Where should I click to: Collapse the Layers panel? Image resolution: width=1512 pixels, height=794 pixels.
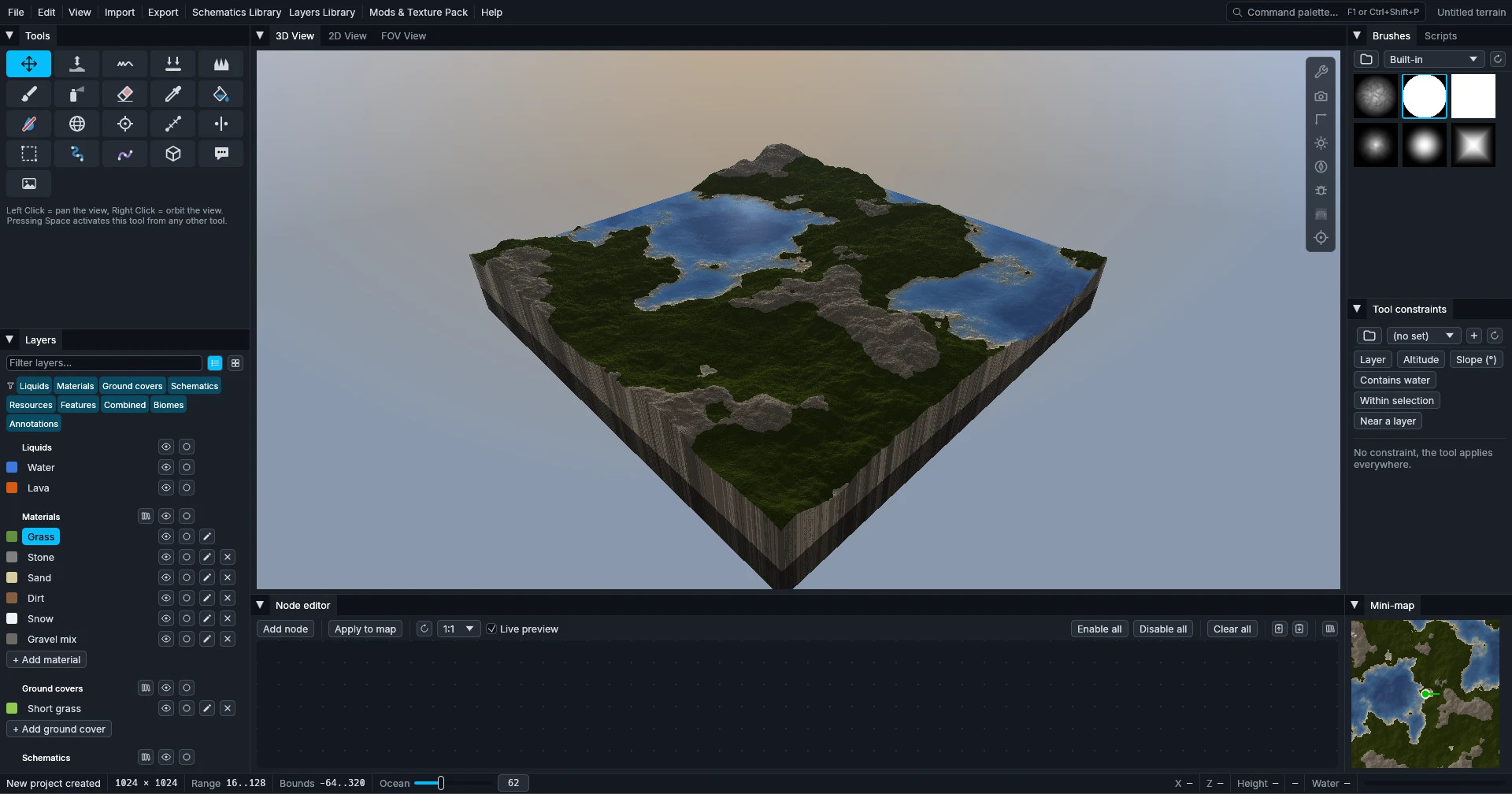[10, 339]
